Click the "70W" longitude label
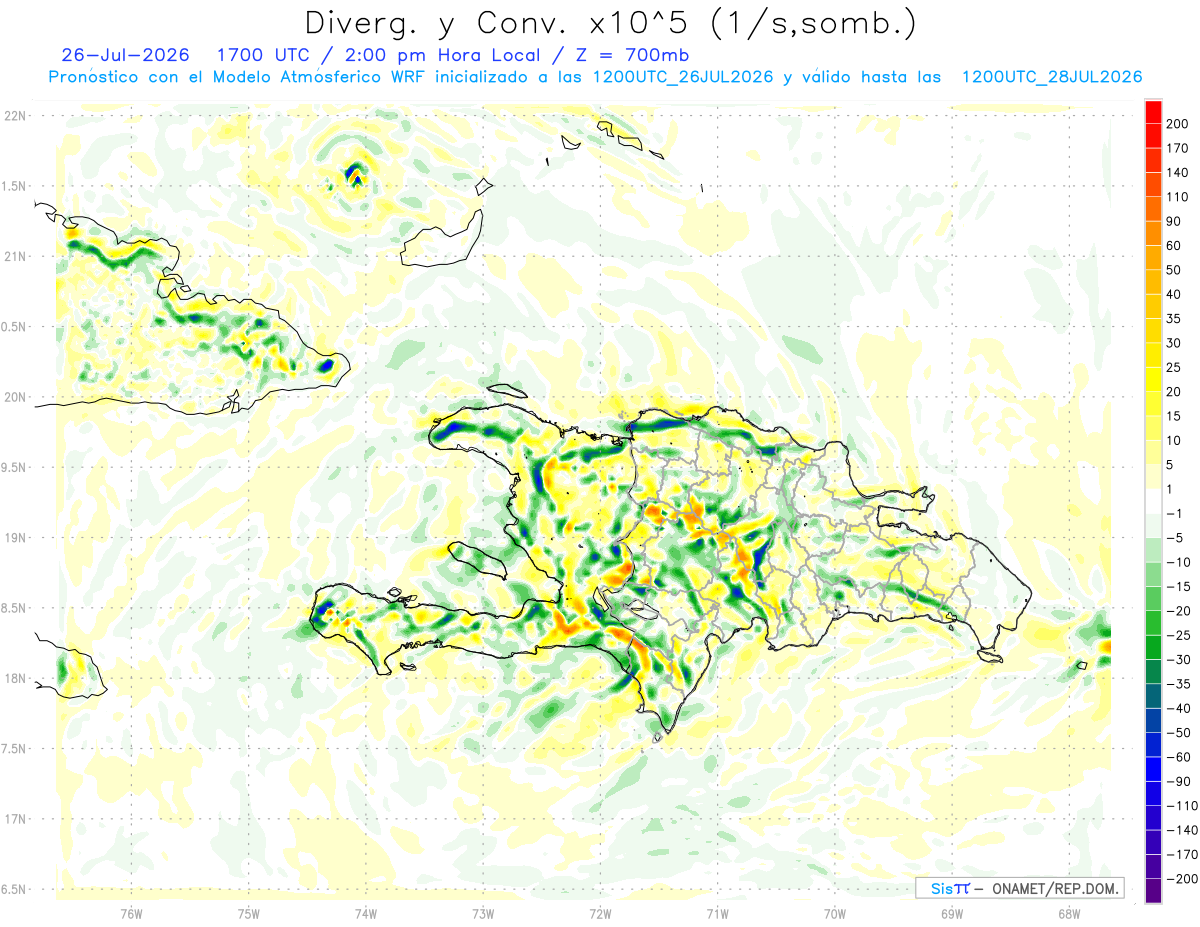This screenshot has width=1200, height=927. (835, 913)
